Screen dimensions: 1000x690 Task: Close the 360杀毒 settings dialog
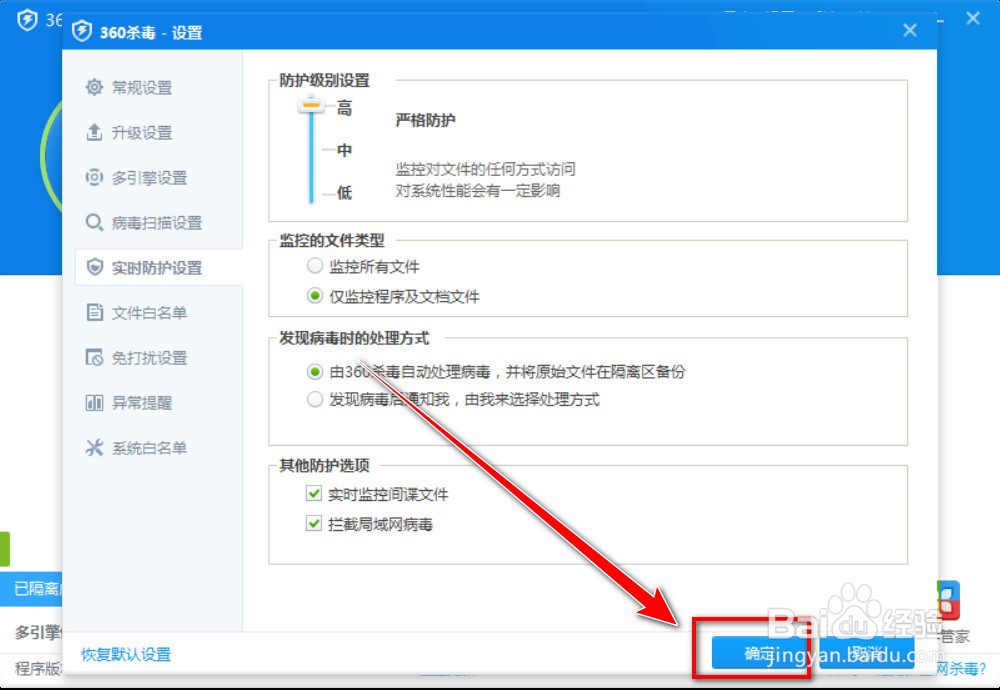[x=910, y=30]
